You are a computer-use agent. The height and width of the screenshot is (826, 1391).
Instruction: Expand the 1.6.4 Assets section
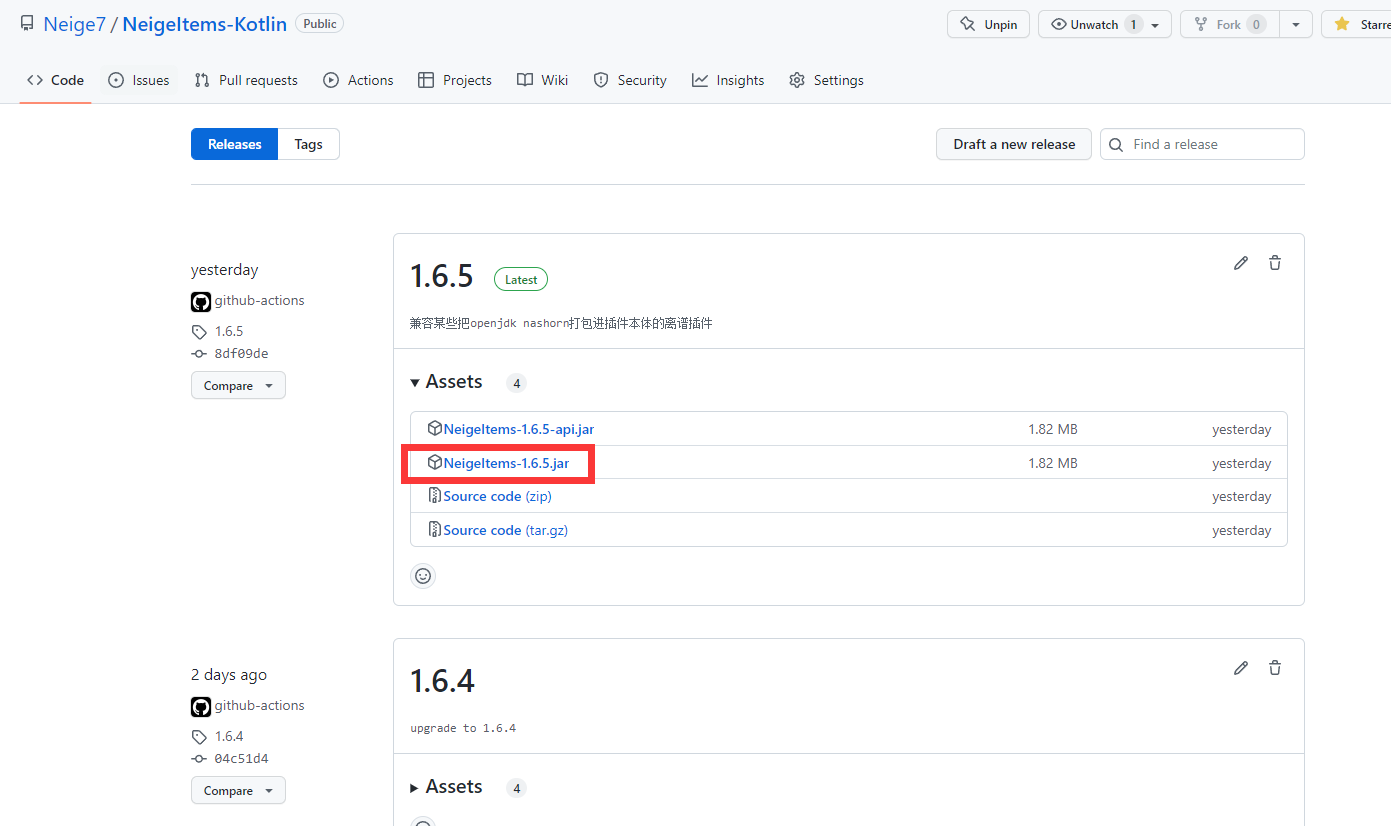tap(447, 787)
